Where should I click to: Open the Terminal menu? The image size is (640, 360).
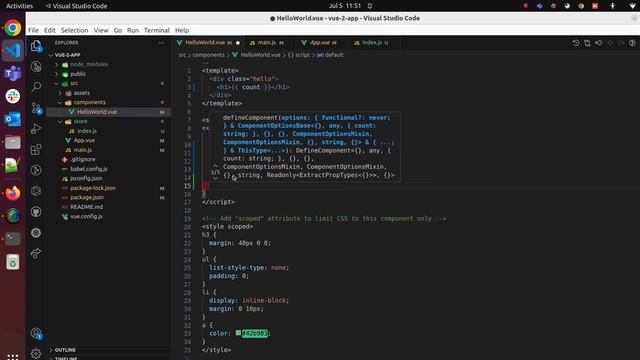tap(156, 30)
